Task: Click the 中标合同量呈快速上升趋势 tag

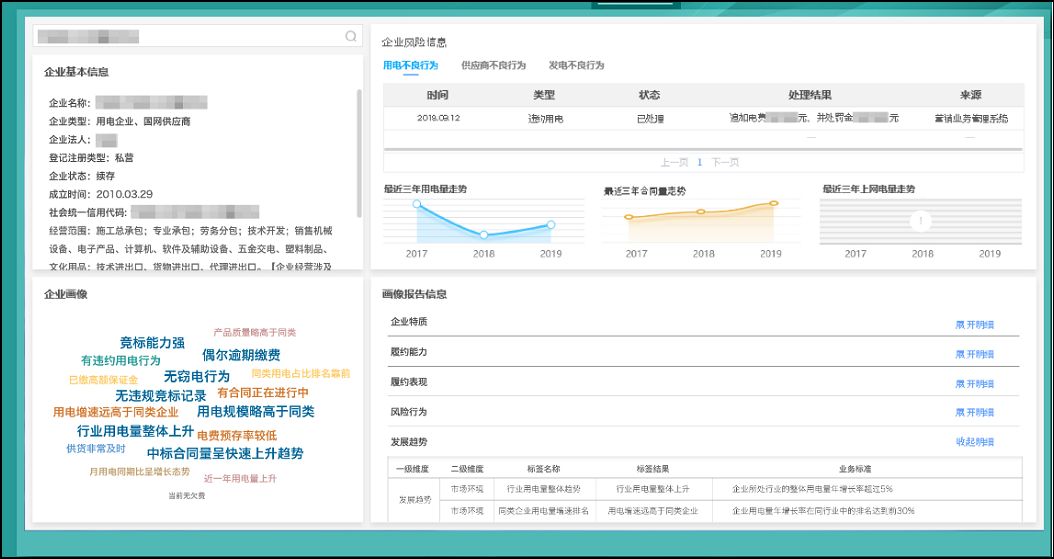Action: point(225,453)
